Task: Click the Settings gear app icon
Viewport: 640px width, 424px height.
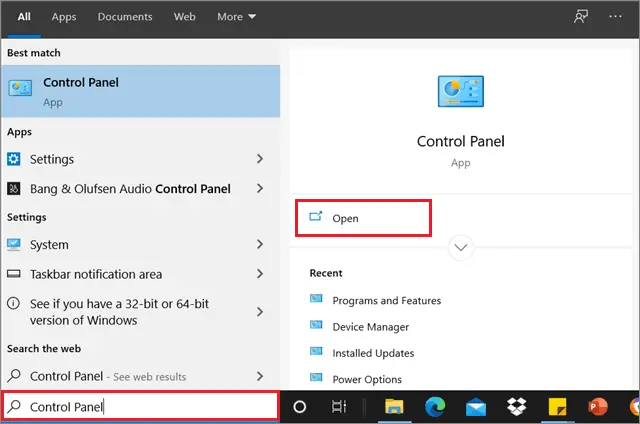Action: (13, 159)
